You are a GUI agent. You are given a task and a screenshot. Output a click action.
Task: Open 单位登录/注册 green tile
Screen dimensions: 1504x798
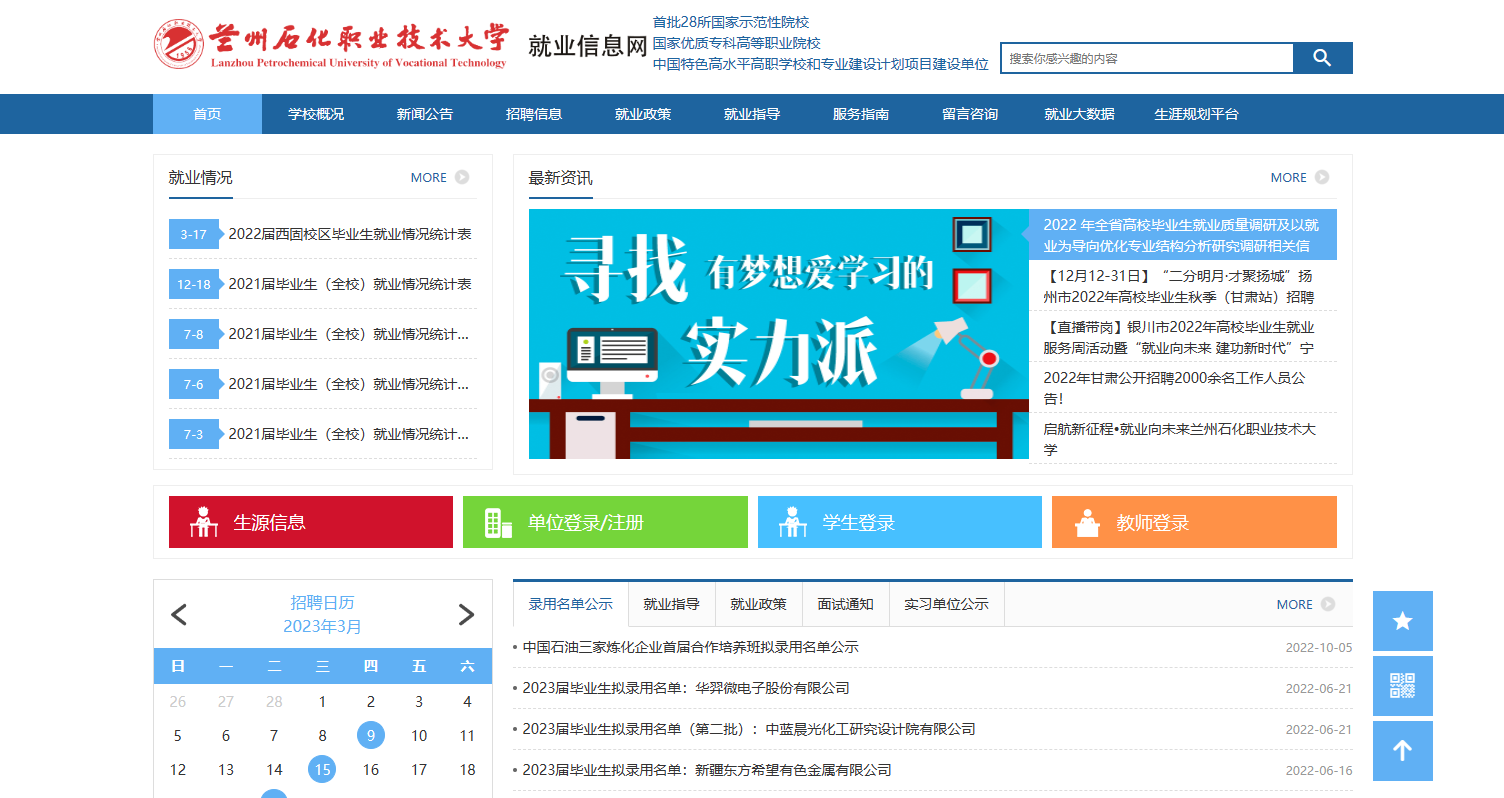click(604, 522)
